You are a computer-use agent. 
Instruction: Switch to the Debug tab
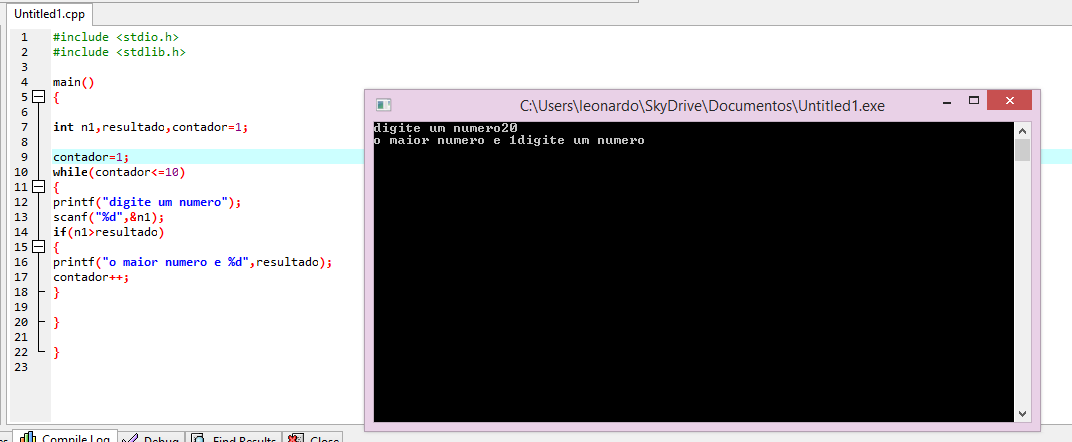coord(153,439)
